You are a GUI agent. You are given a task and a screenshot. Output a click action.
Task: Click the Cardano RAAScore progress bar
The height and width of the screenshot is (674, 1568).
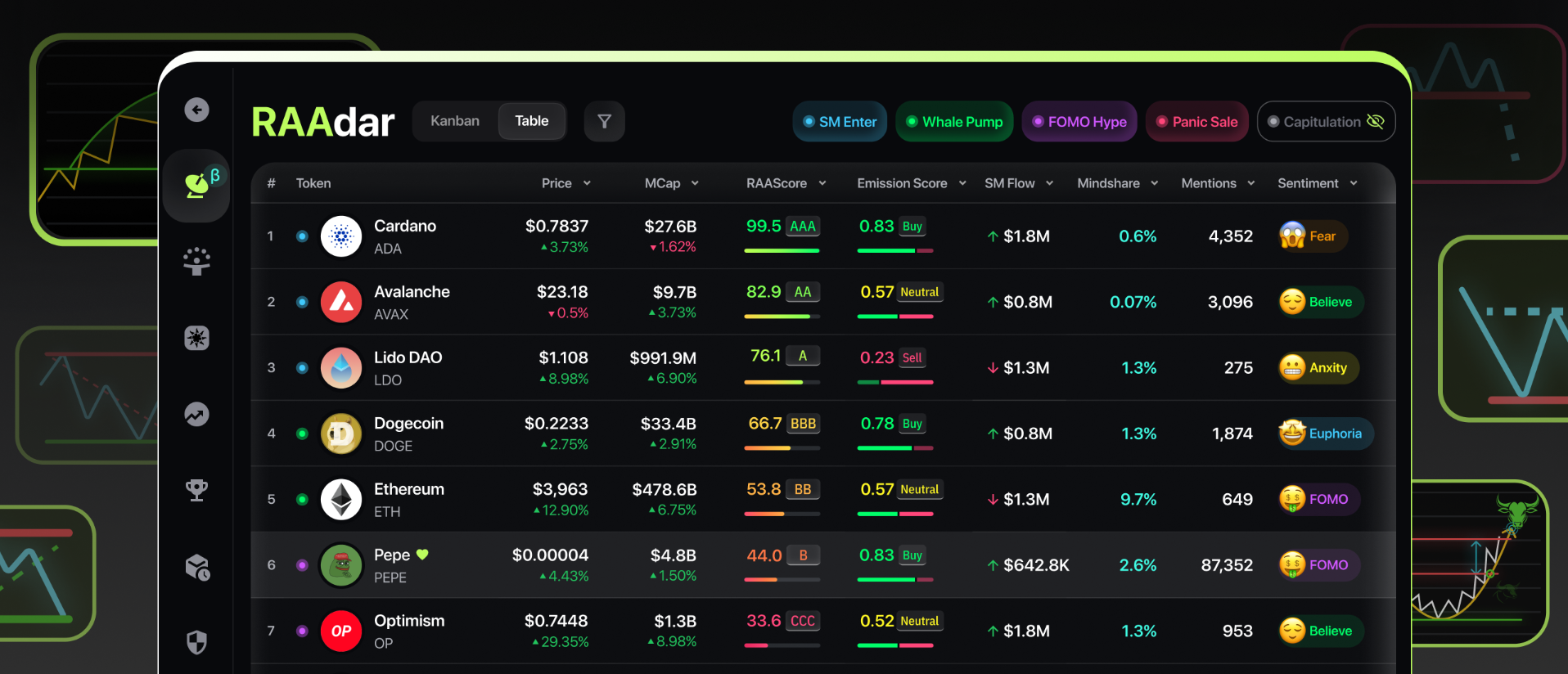point(782,250)
